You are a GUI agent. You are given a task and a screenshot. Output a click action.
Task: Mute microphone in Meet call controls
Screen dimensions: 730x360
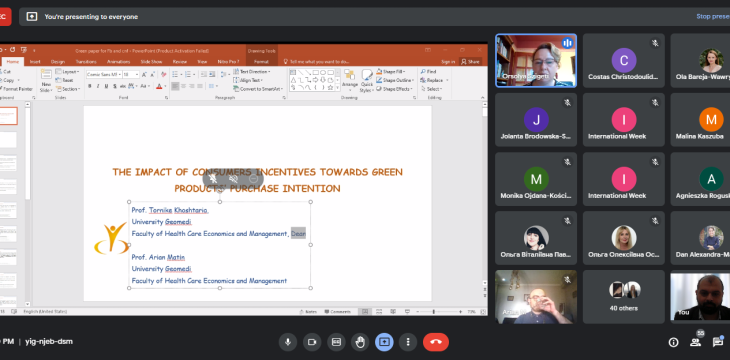288,342
